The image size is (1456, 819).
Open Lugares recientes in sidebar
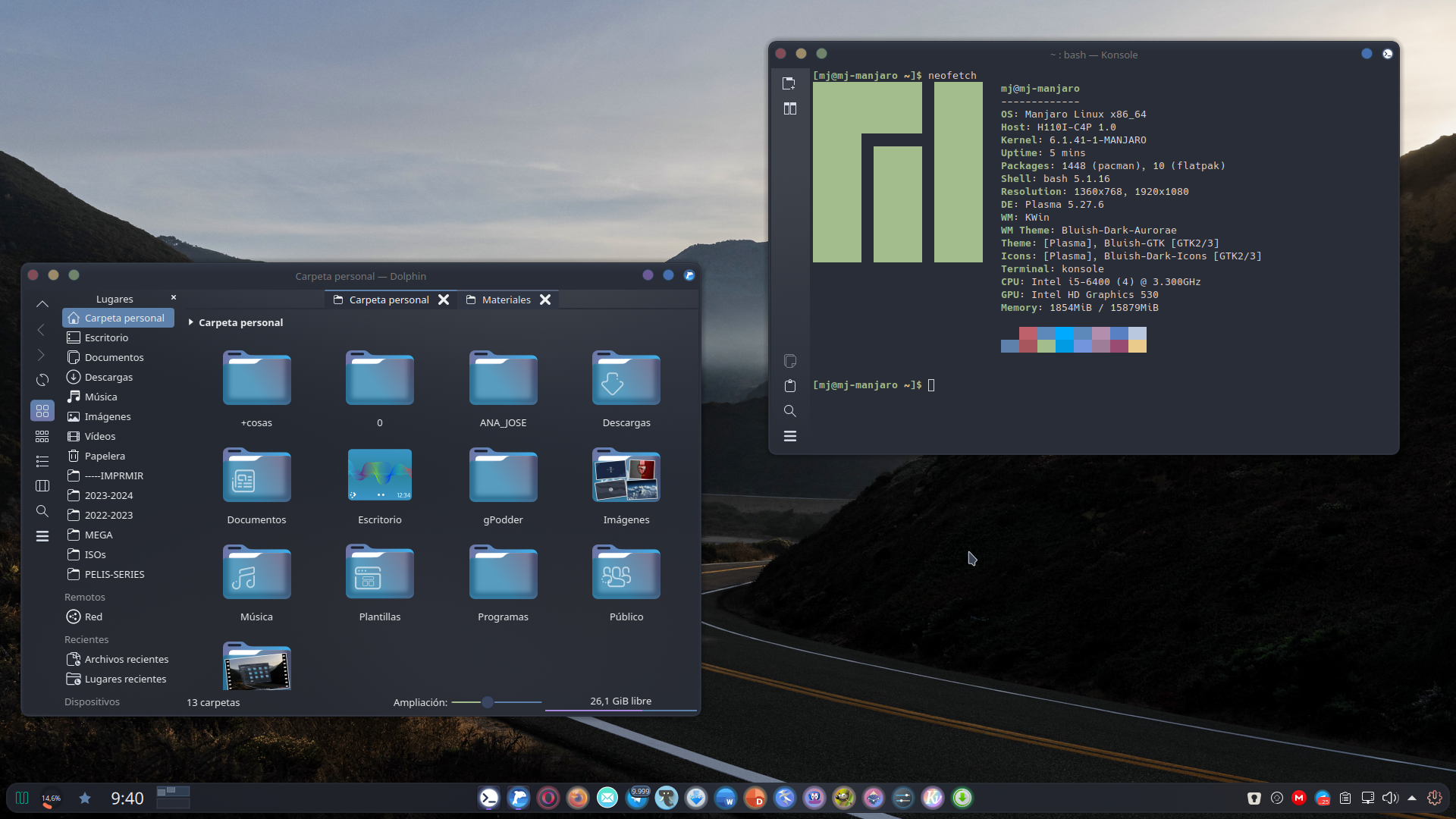(118, 679)
